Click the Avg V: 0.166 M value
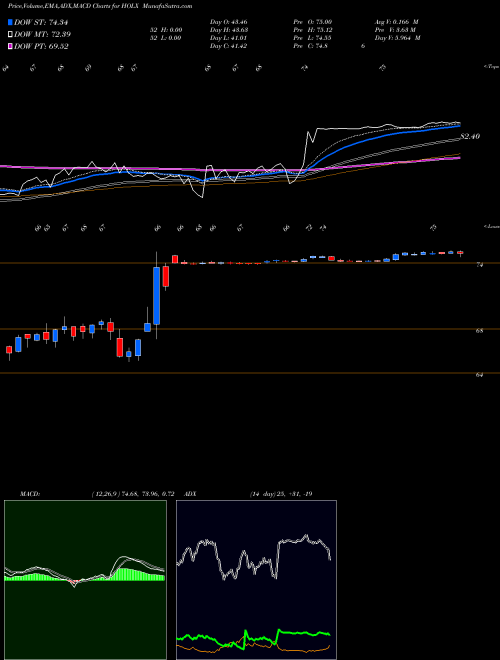This screenshot has width=500, height=660. click(x=396, y=21)
